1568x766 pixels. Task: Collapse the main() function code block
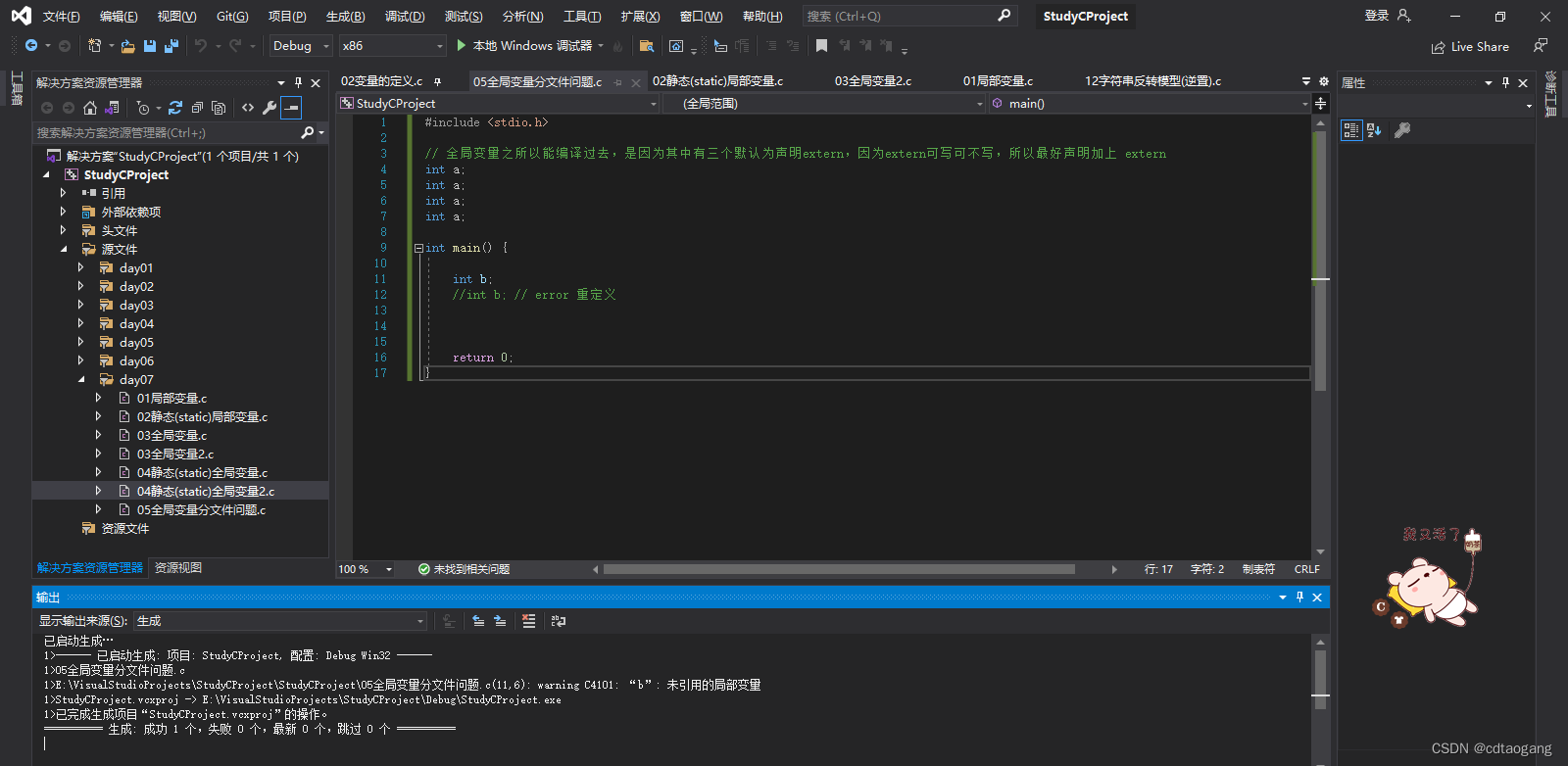pyautogui.click(x=418, y=249)
